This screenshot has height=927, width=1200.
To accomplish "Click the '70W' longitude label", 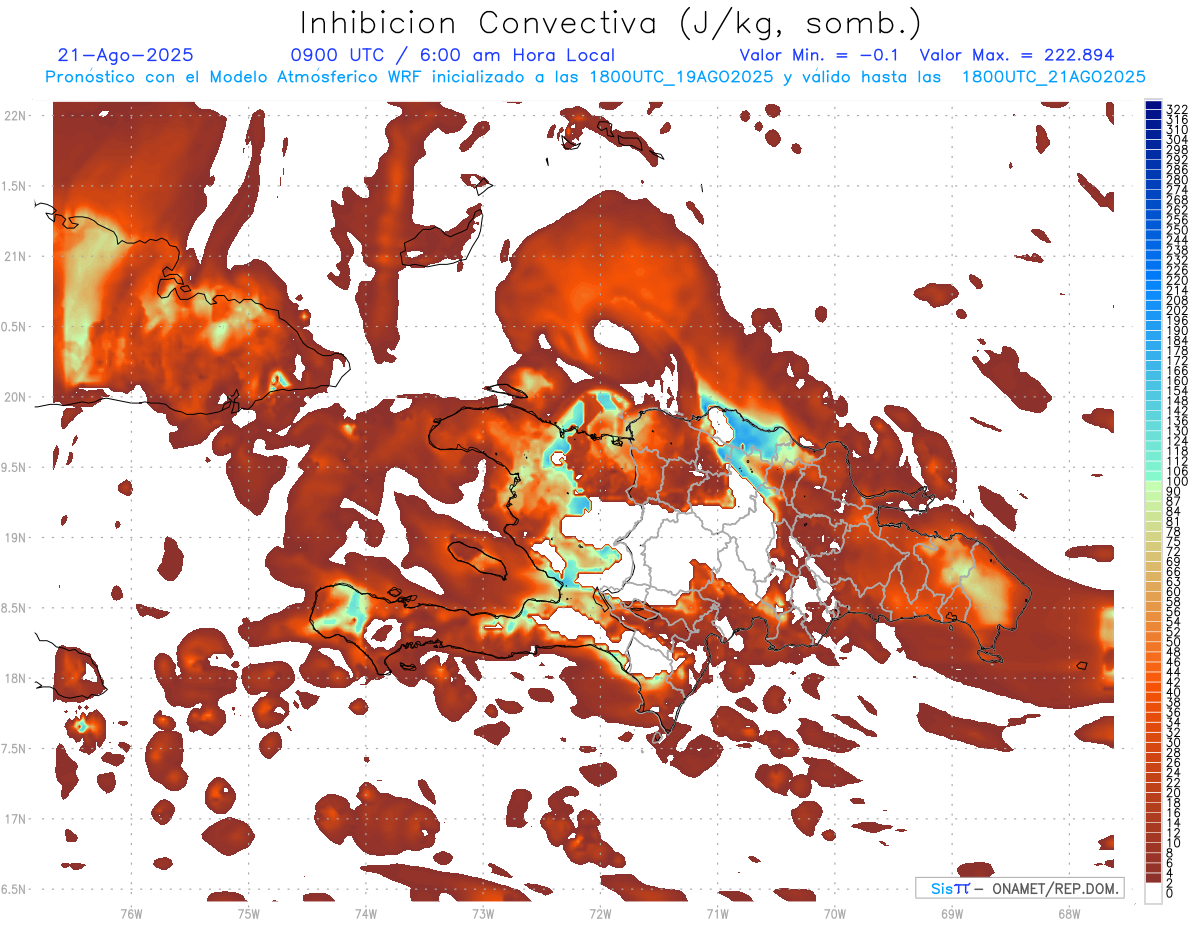I will click(x=835, y=913).
